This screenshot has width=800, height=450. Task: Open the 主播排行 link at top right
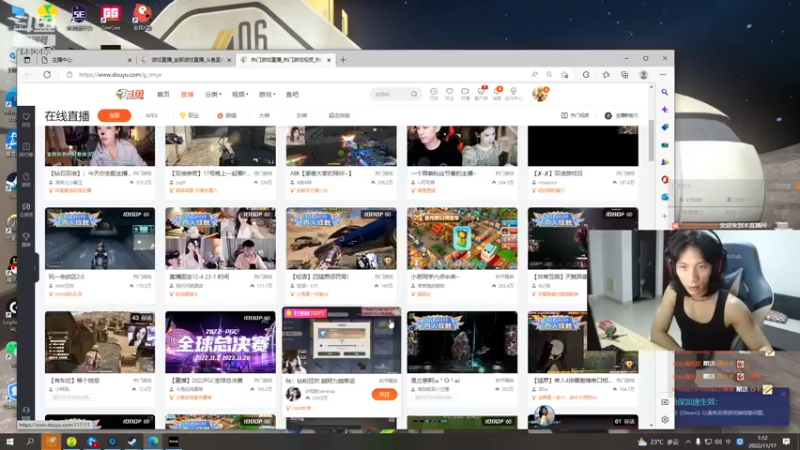621,115
